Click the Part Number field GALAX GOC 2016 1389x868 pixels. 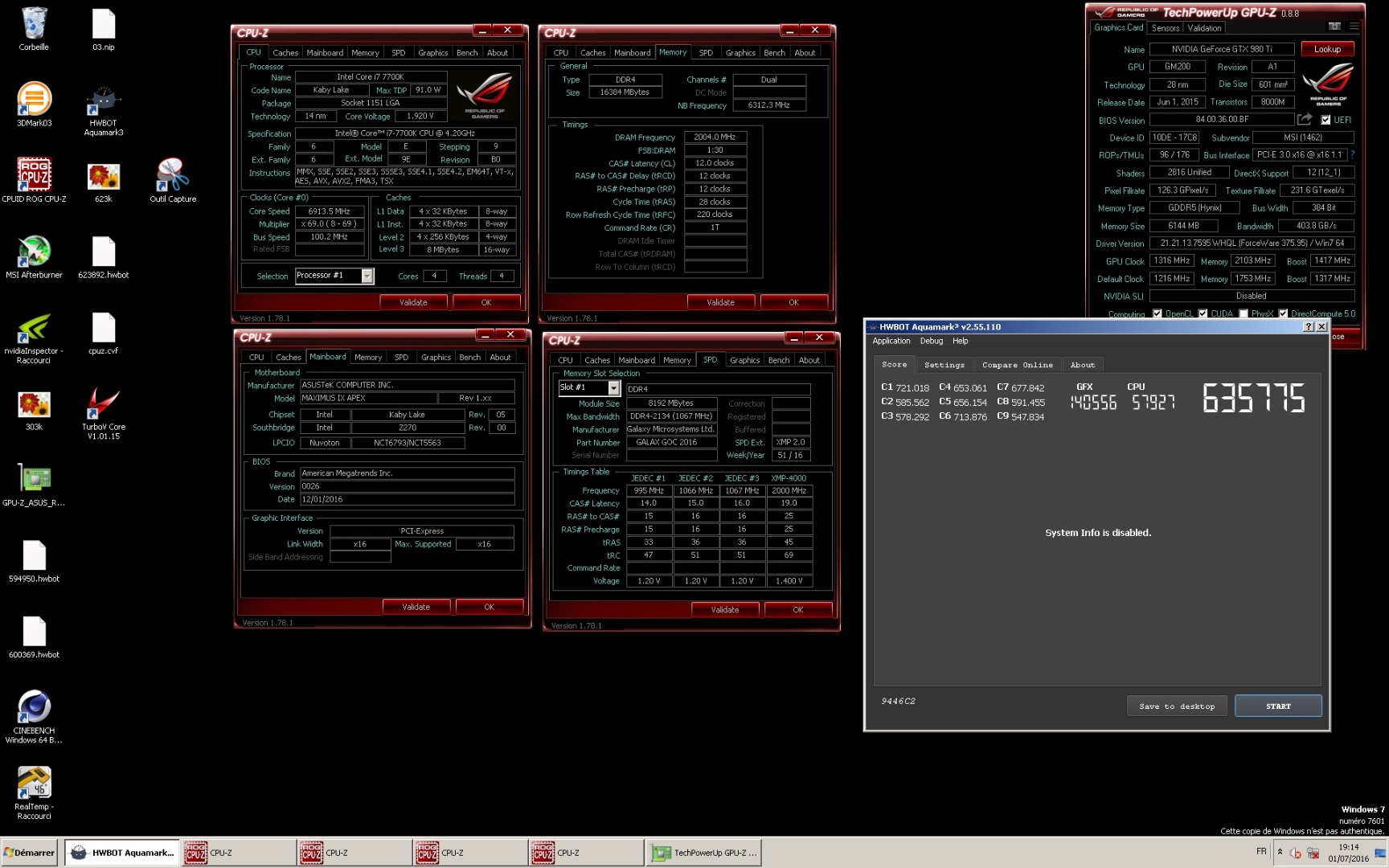(x=670, y=442)
